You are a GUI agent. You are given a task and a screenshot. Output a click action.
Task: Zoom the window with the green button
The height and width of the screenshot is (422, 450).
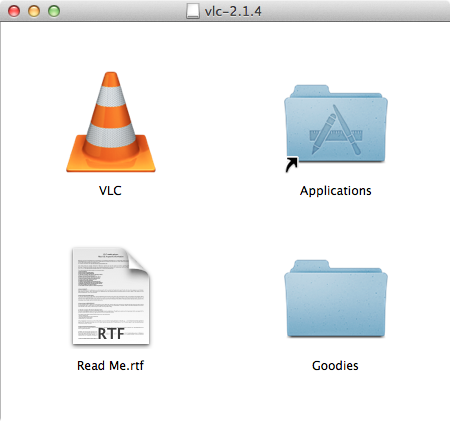pos(54,11)
